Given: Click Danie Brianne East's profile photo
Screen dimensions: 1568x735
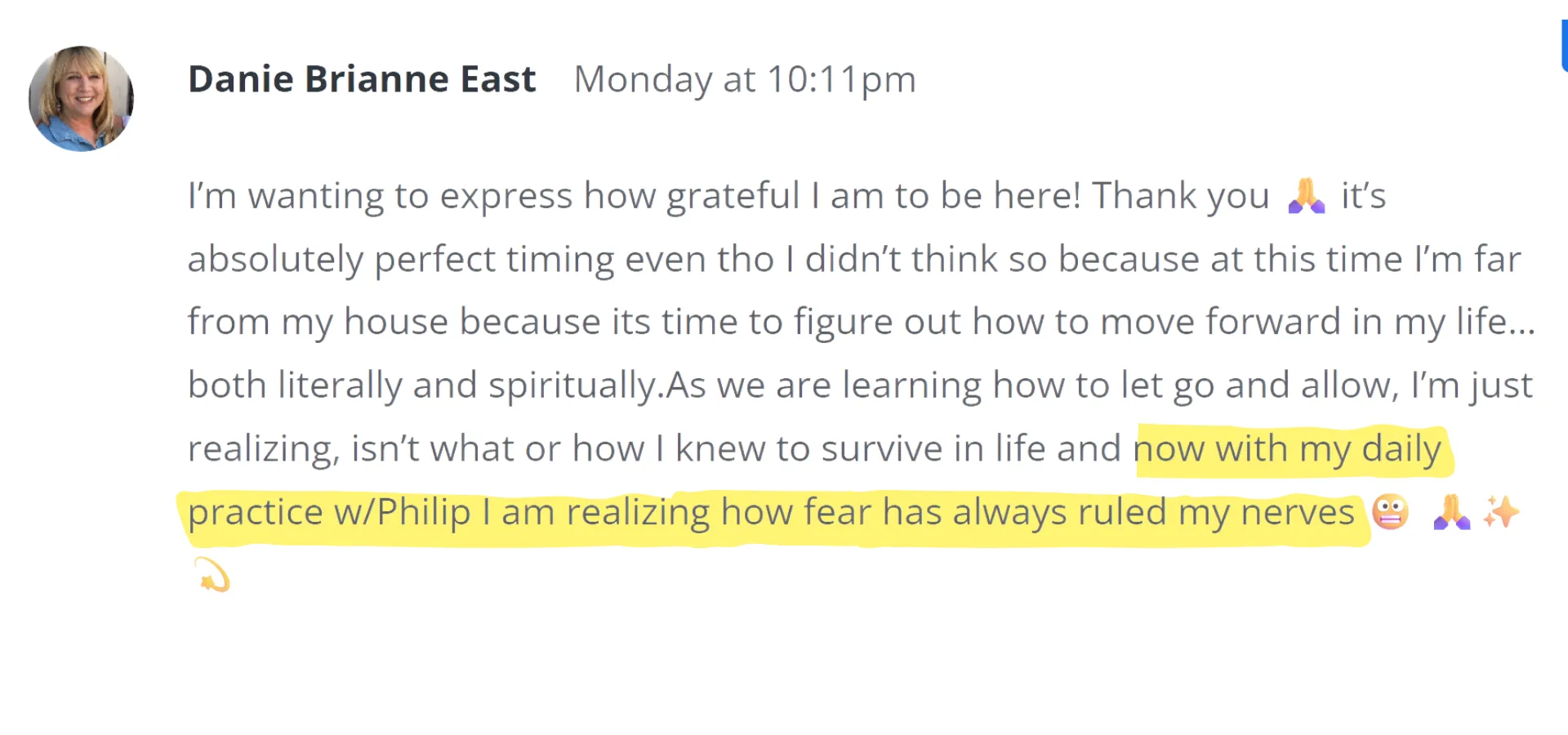Looking at the screenshot, I should click(x=81, y=98).
